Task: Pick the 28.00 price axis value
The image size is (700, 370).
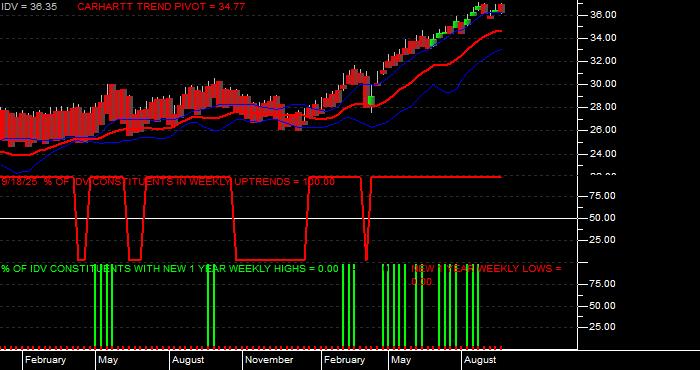Action: point(602,107)
